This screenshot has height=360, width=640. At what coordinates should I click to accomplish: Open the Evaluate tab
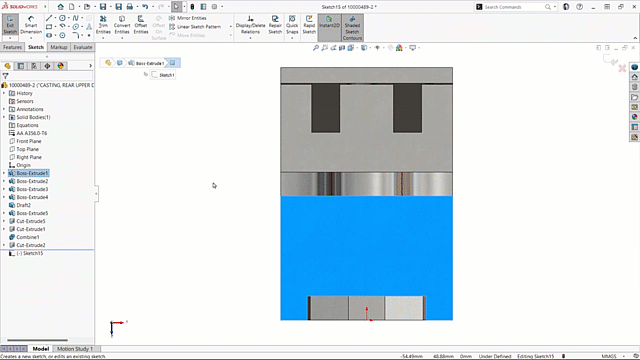tap(82, 47)
